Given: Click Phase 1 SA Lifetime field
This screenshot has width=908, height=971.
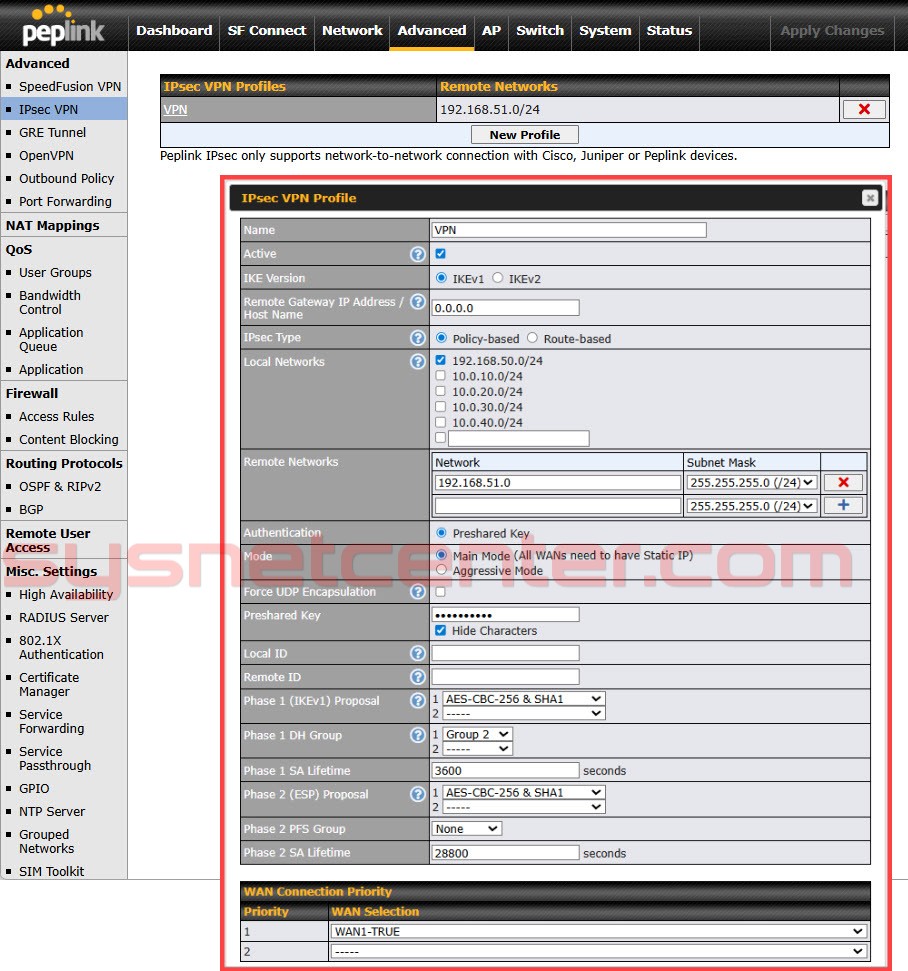Looking at the screenshot, I should tap(505, 770).
